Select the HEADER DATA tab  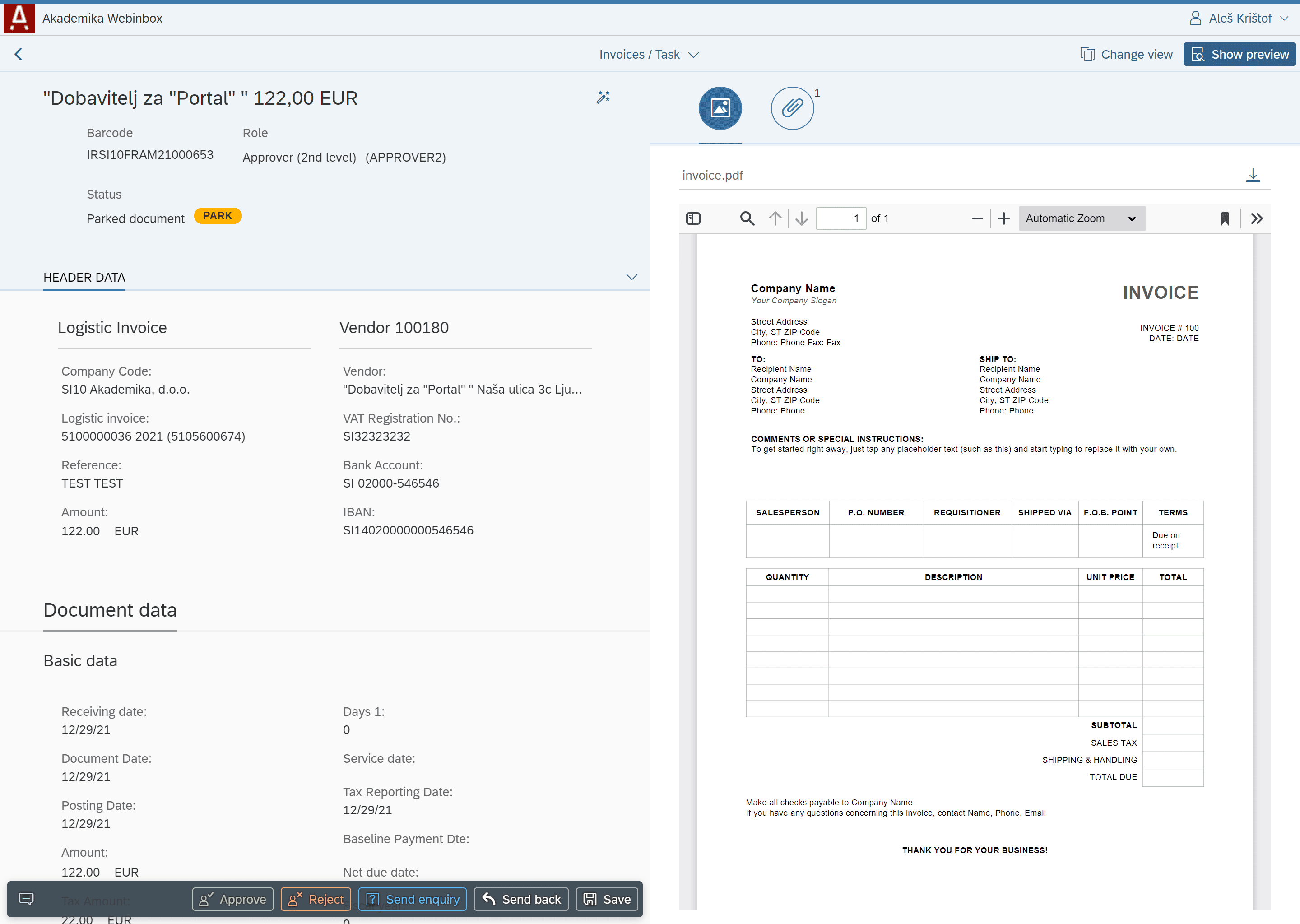84,278
